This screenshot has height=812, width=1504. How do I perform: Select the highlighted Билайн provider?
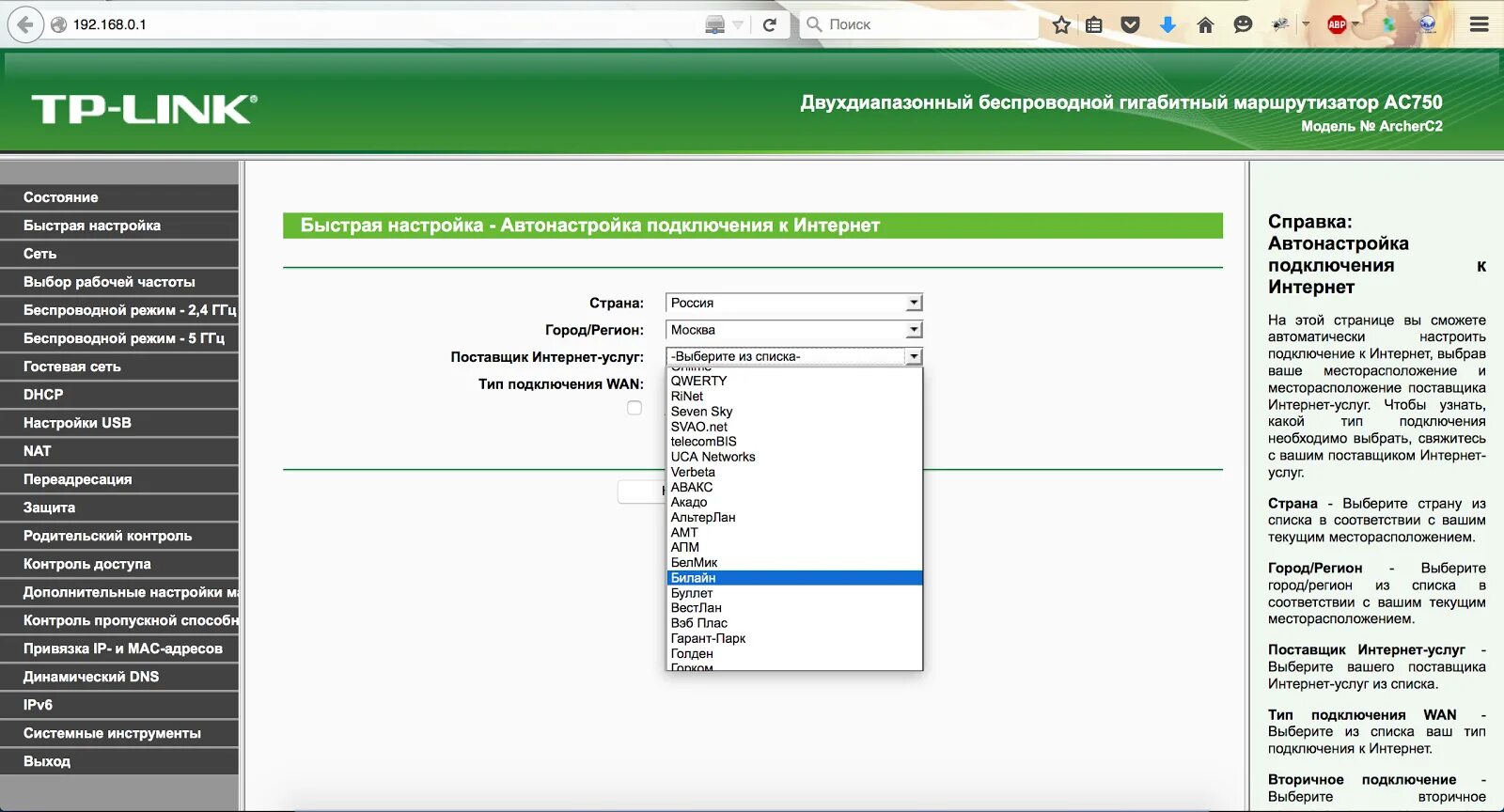(x=794, y=578)
